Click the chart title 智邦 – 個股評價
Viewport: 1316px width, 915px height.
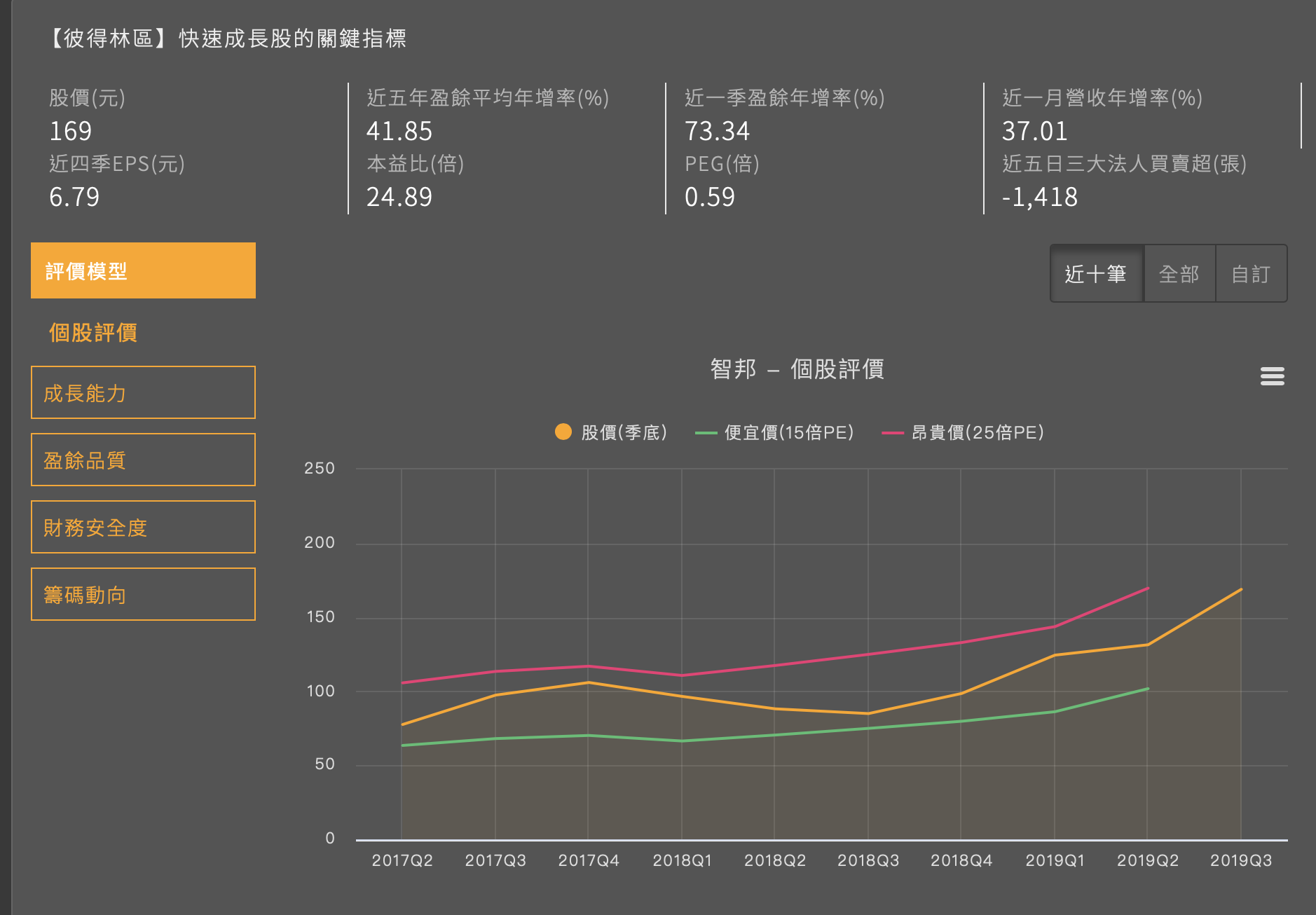coord(797,369)
